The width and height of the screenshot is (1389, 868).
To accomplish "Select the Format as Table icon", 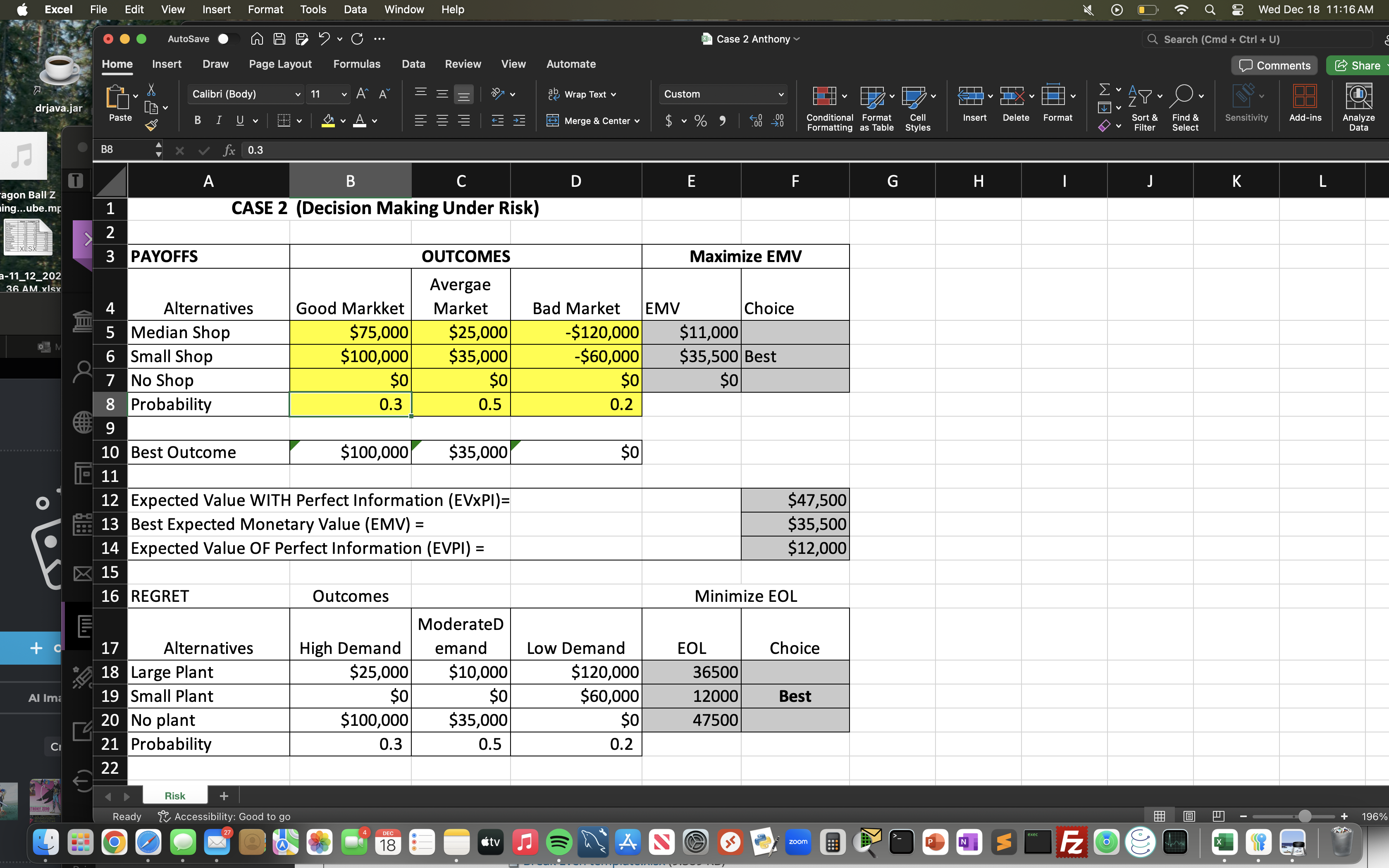I will 875,103.
